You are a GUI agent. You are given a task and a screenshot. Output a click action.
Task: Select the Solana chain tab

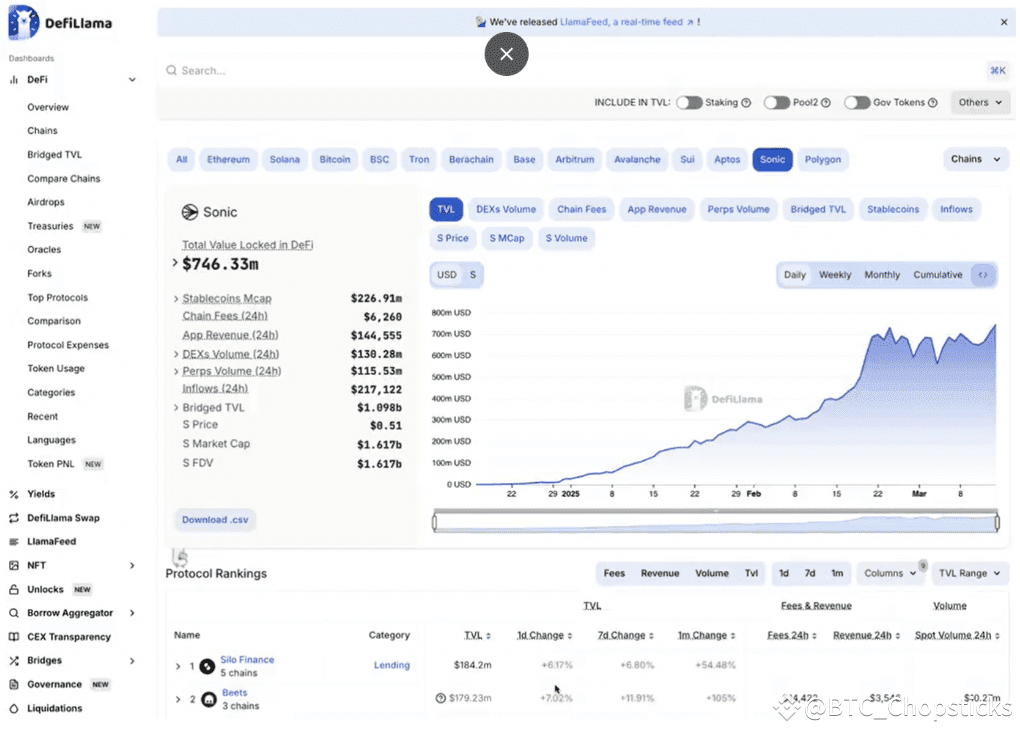[285, 159]
